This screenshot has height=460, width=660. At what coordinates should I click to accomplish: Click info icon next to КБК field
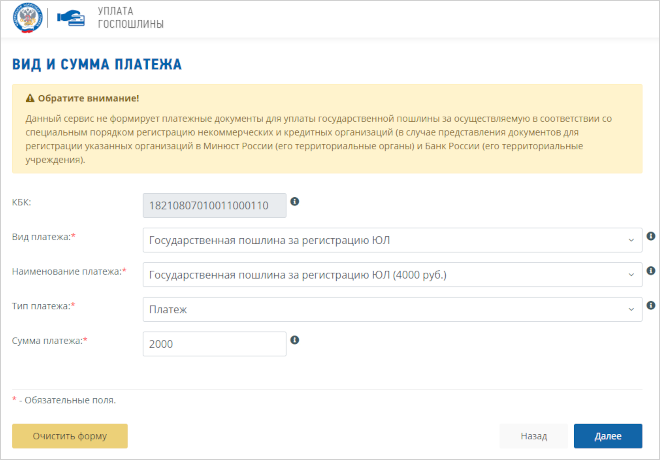295,202
